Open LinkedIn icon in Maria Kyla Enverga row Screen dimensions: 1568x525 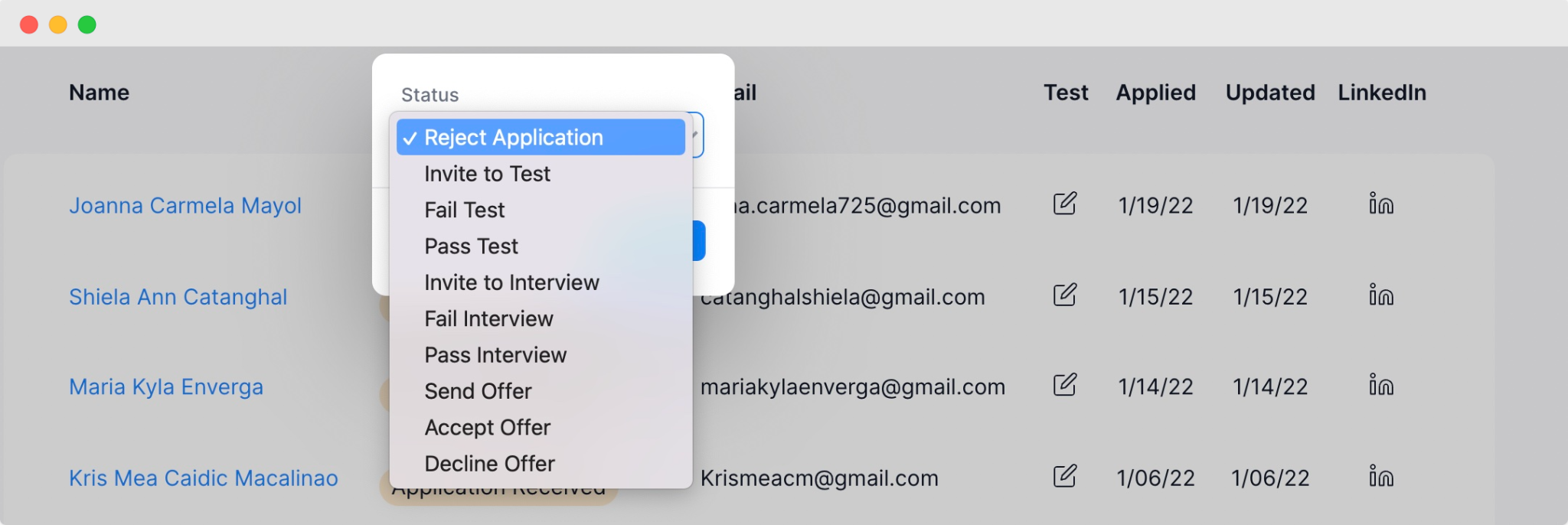pyautogui.click(x=1381, y=385)
